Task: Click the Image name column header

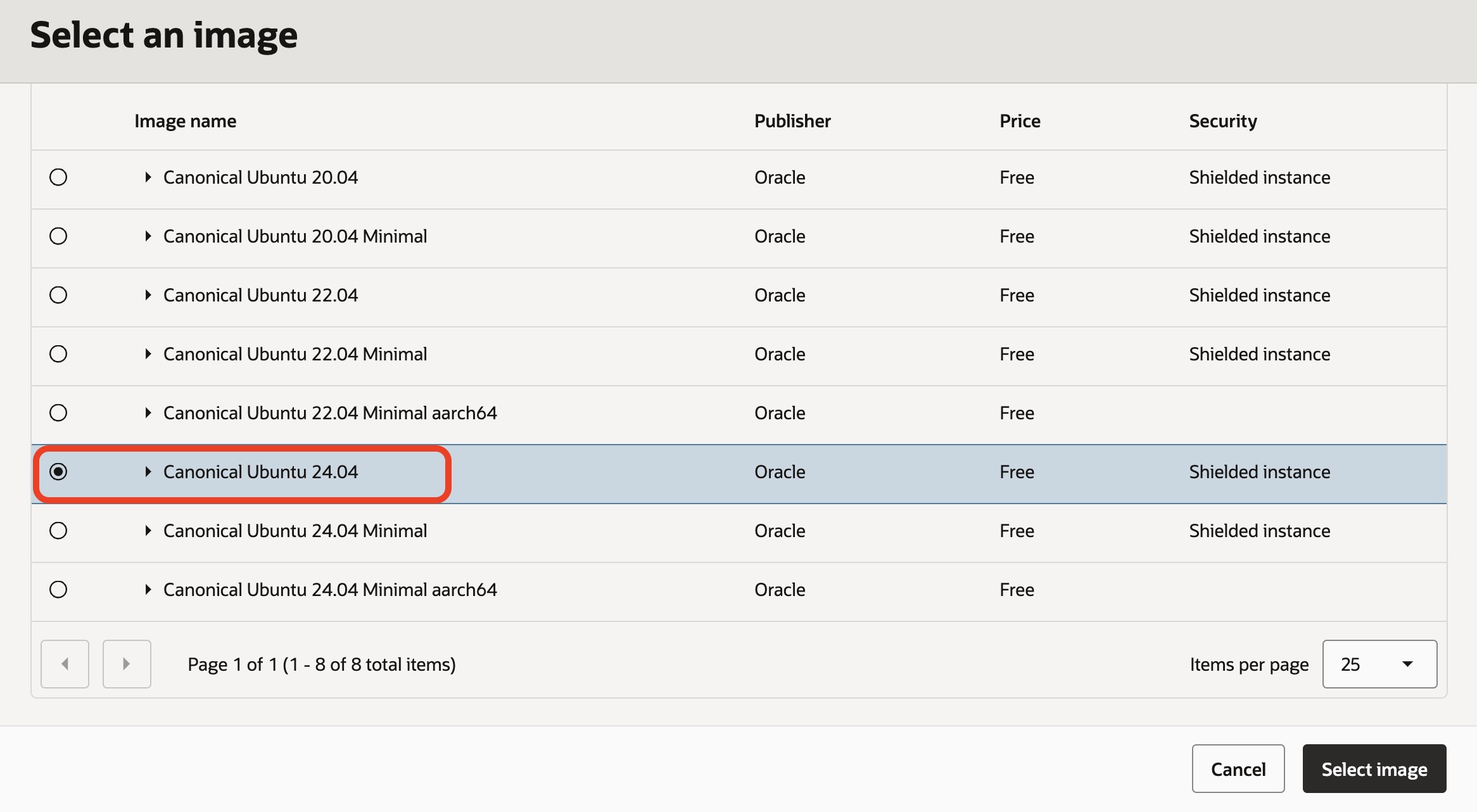Action: coord(186,121)
